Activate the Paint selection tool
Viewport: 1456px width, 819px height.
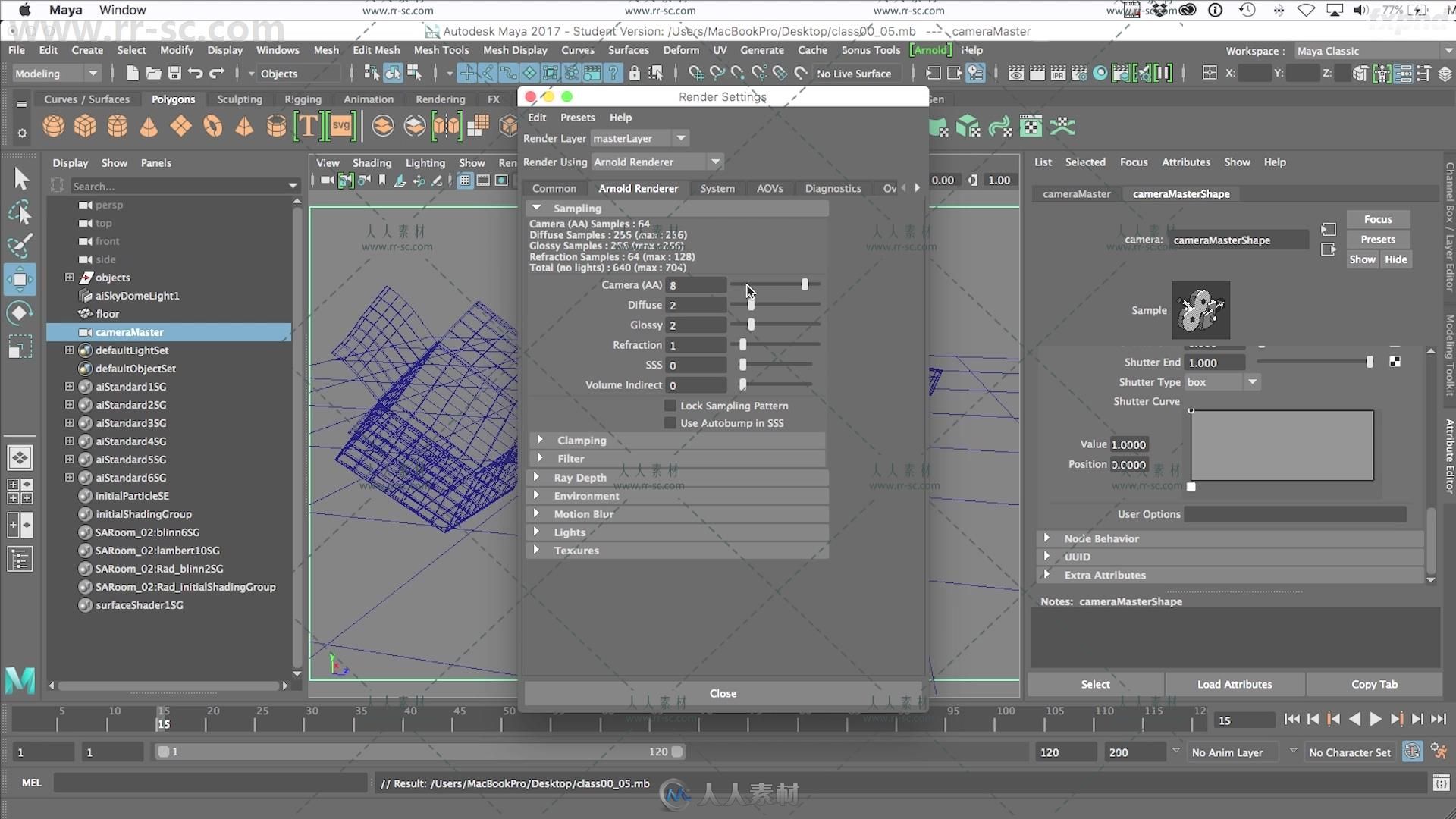20,246
